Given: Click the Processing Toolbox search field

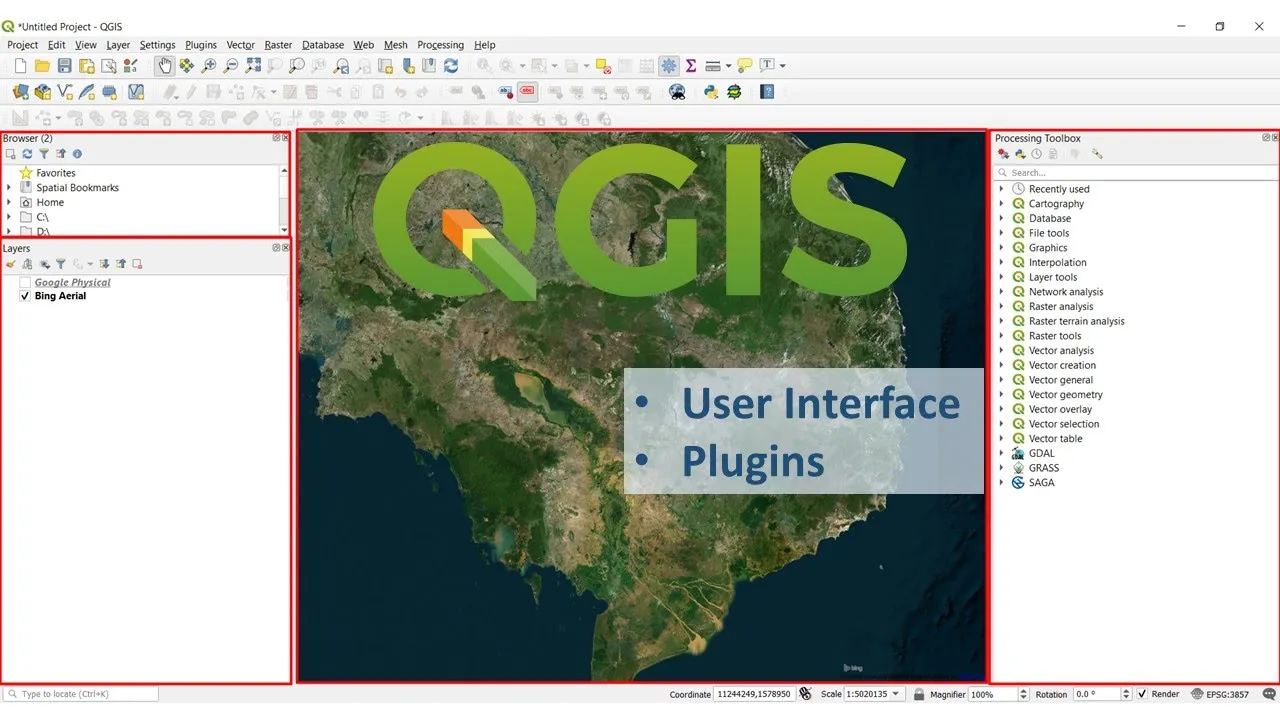Looking at the screenshot, I should [1136, 173].
